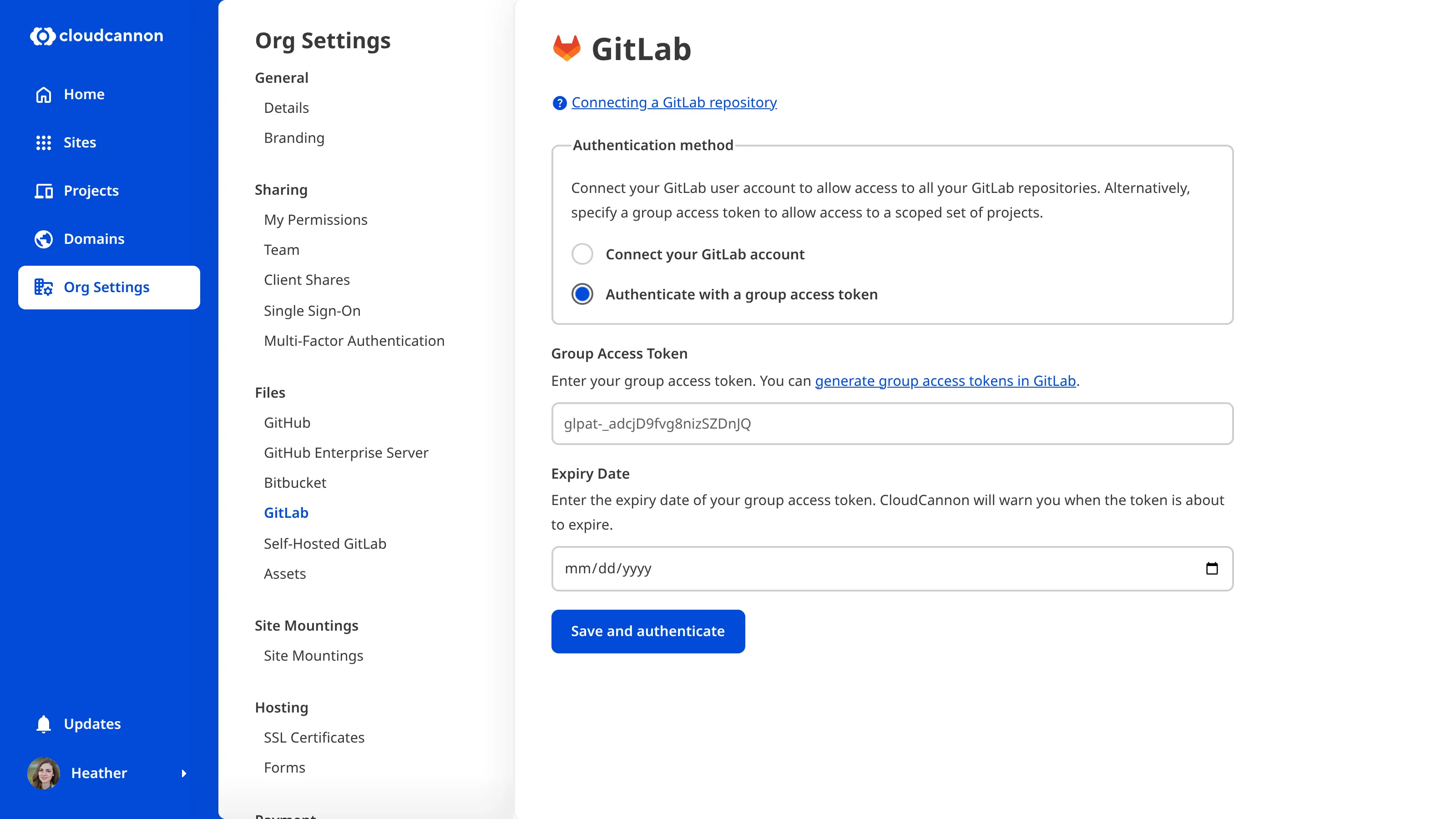Select the Connect your GitLab account option

coord(582,254)
